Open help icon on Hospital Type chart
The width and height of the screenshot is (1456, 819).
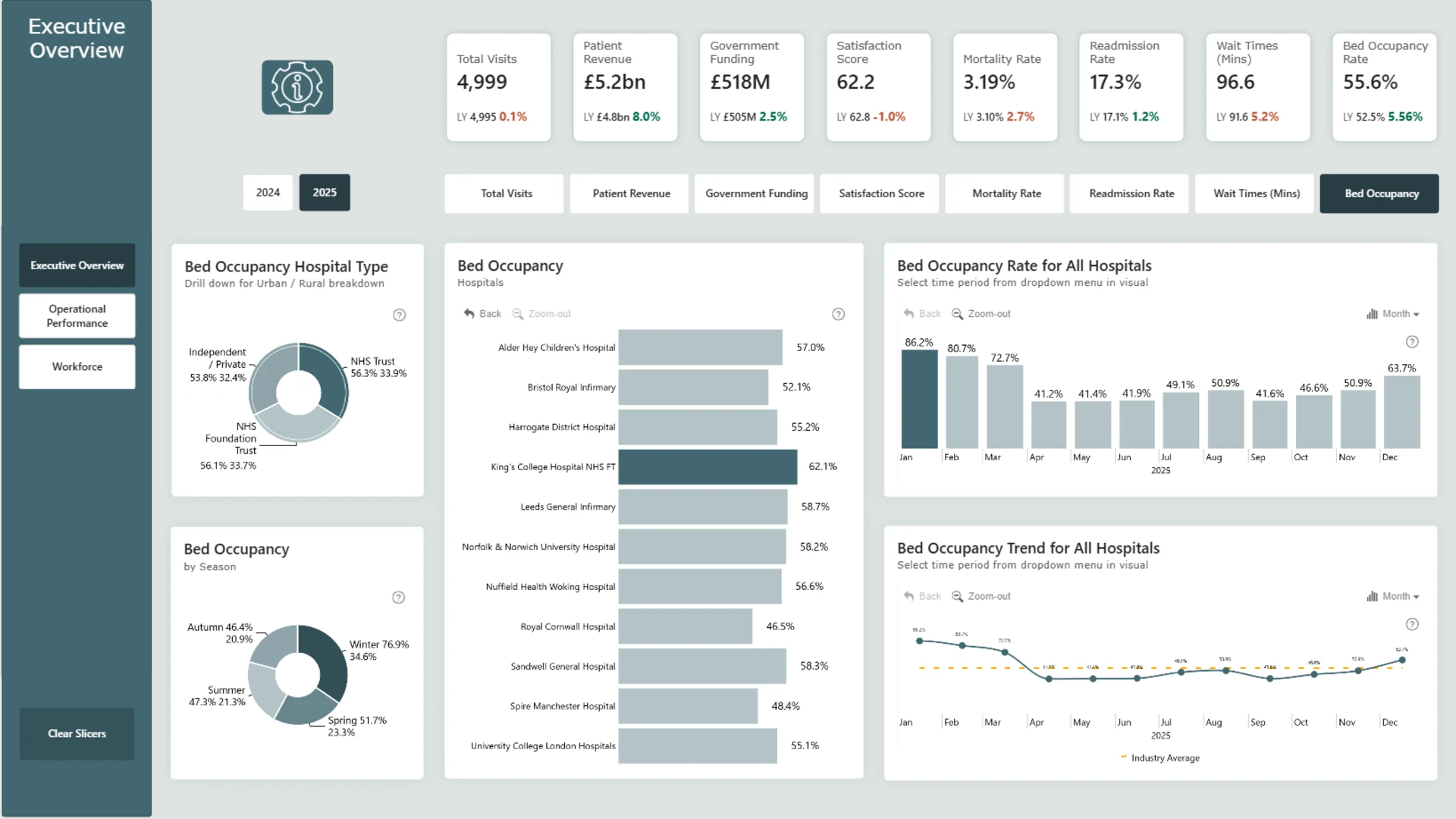pos(400,315)
